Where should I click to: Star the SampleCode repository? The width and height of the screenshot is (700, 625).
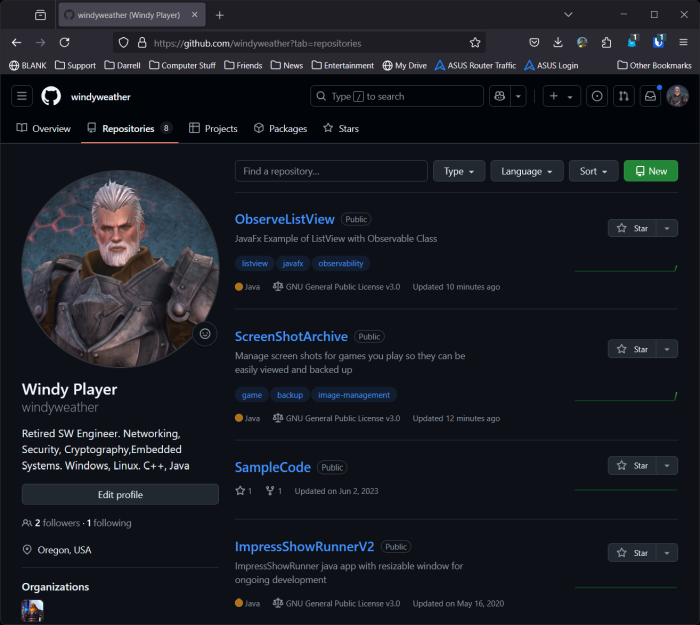point(632,465)
